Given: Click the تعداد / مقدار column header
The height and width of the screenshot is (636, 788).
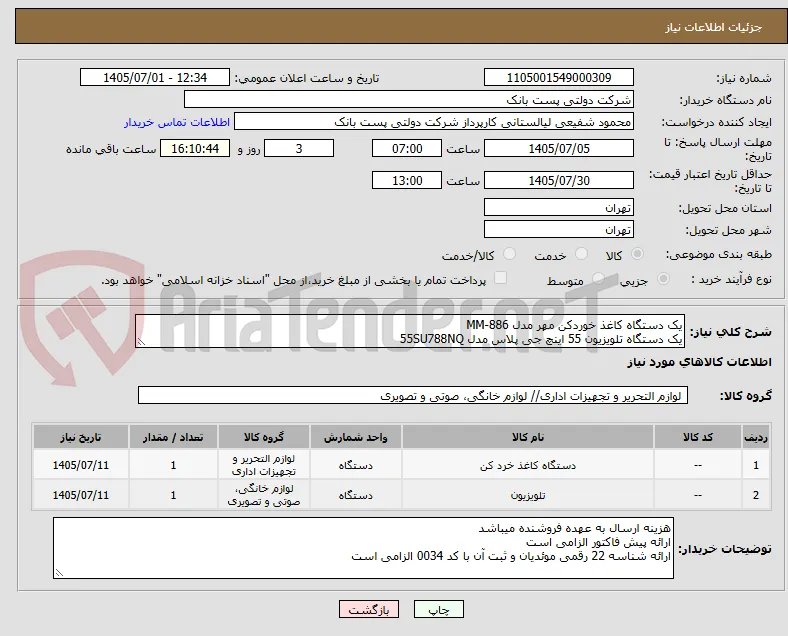Looking at the screenshot, I should pyautogui.click(x=173, y=438).
